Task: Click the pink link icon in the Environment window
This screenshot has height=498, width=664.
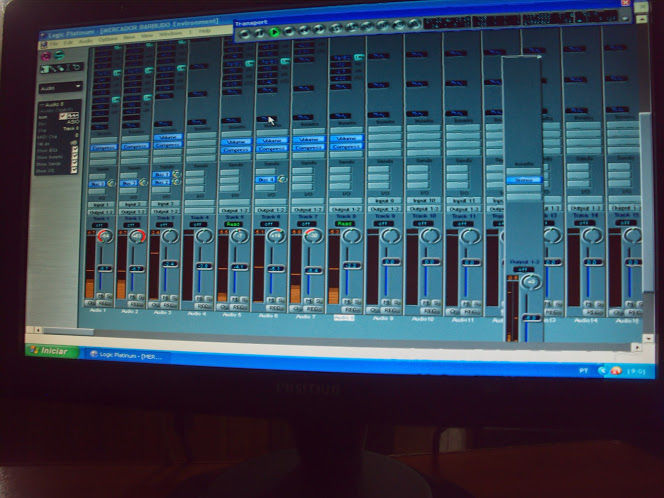Action: 45,56
